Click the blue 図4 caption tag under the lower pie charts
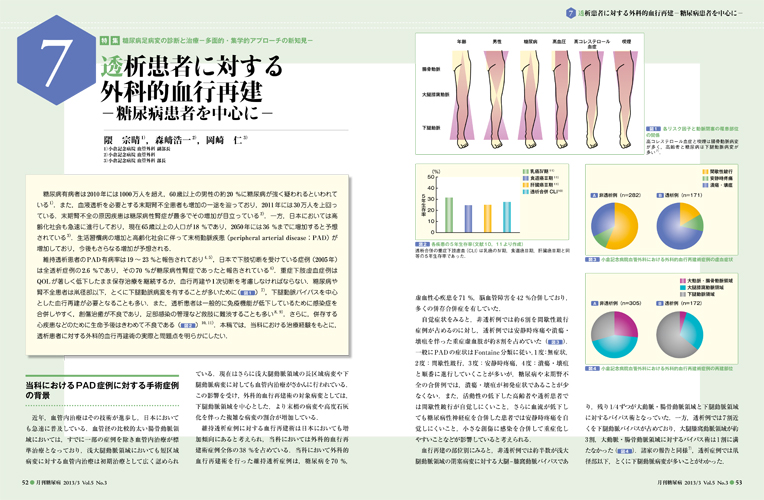Screen dimensions: 764x500 [592, 369]
